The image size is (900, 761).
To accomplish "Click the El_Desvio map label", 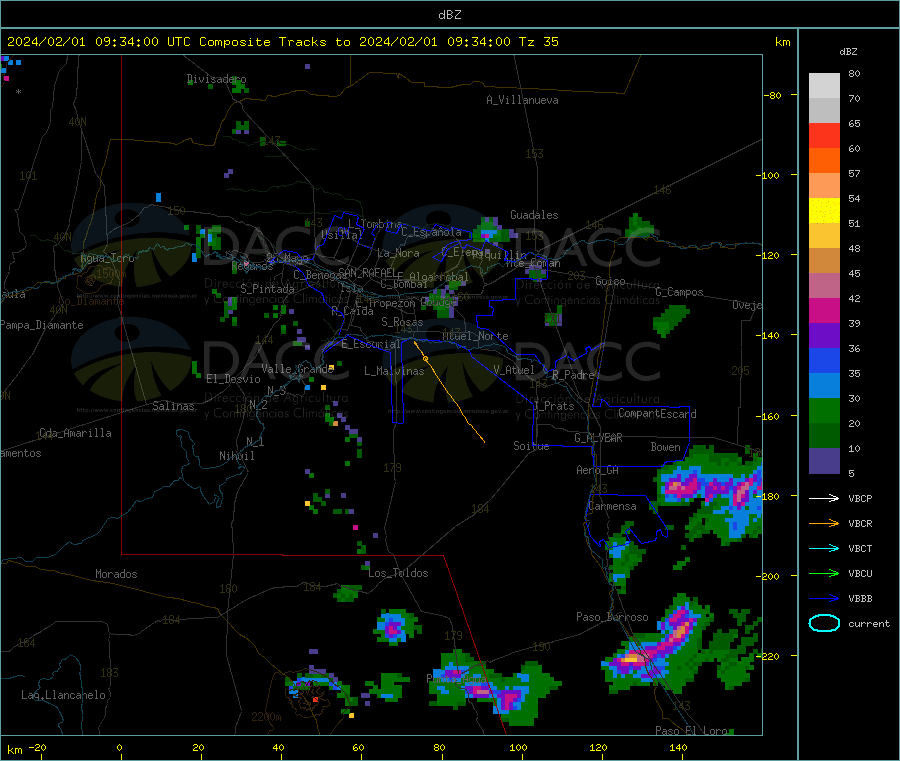I will 233,379.
